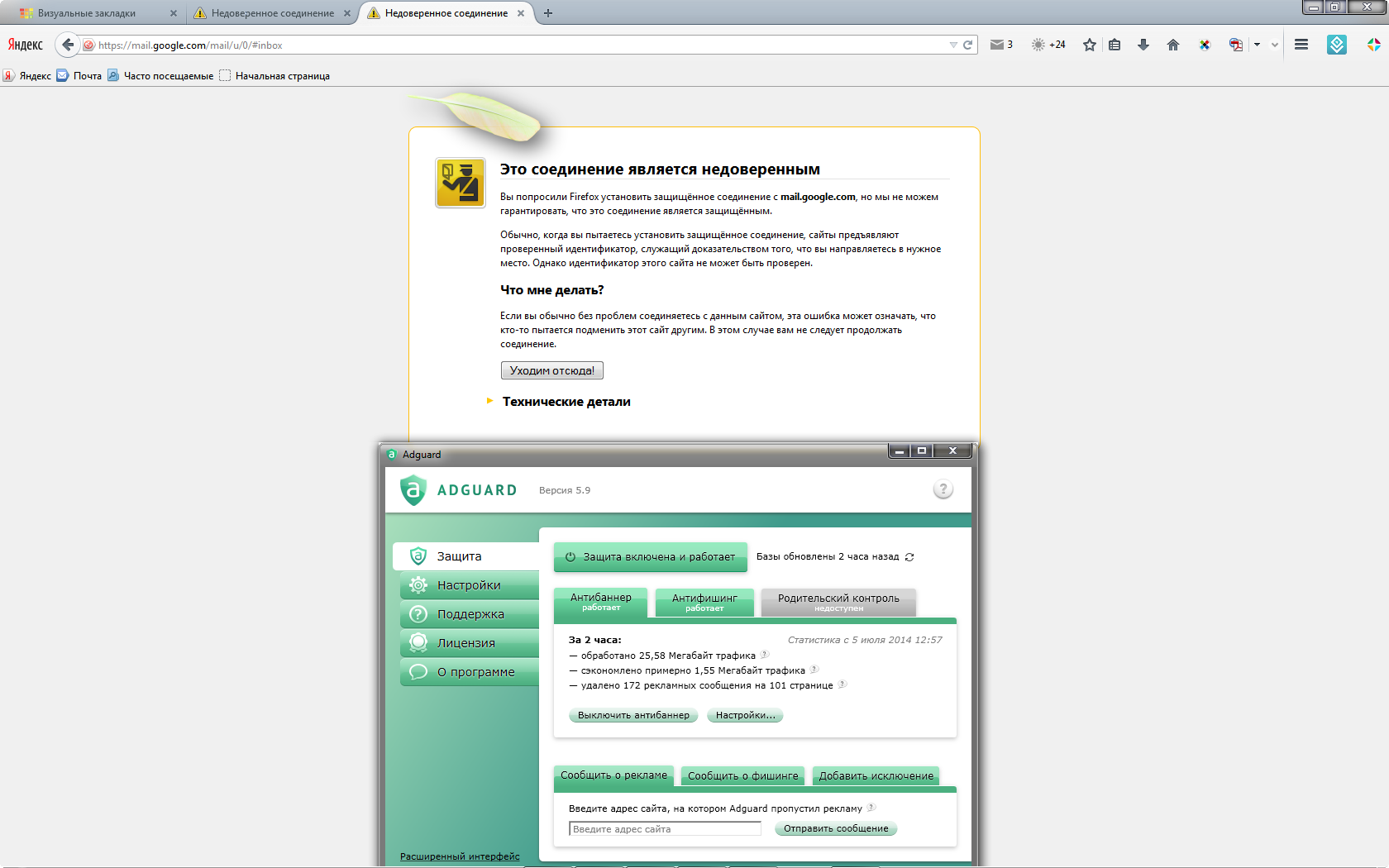Select the Антибаннер tab
The width and height of the screenshot is (1389, 868).
point(601,602)
